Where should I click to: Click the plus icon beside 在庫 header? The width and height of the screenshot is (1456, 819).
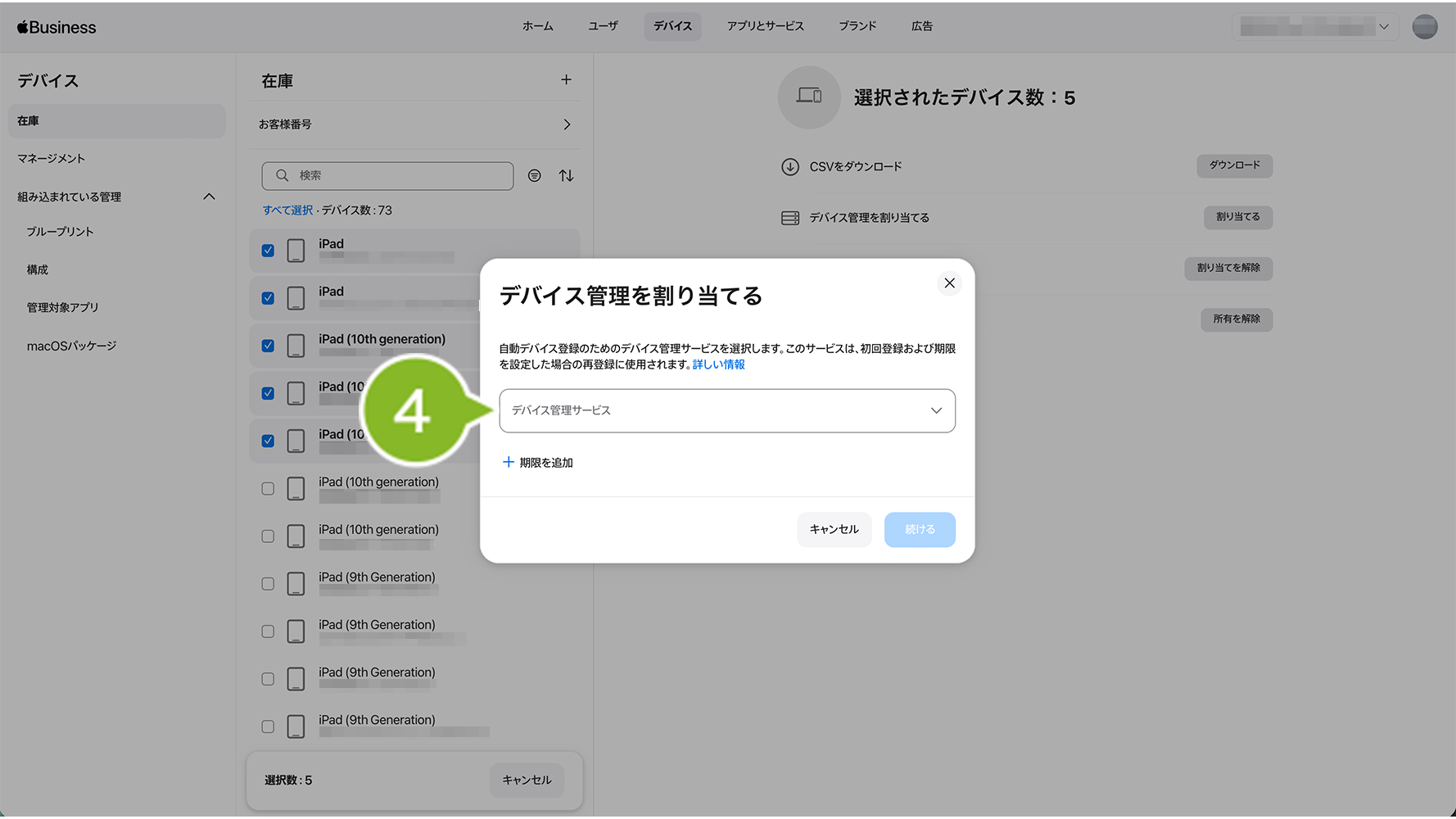pos(566,79)
